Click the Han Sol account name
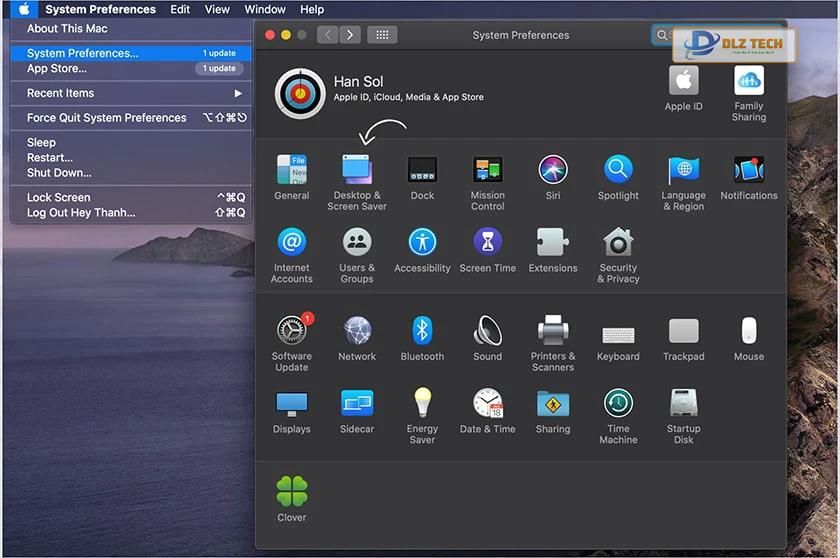The height and width of the screenshot is (558, 840). click(x=358, y=81)
